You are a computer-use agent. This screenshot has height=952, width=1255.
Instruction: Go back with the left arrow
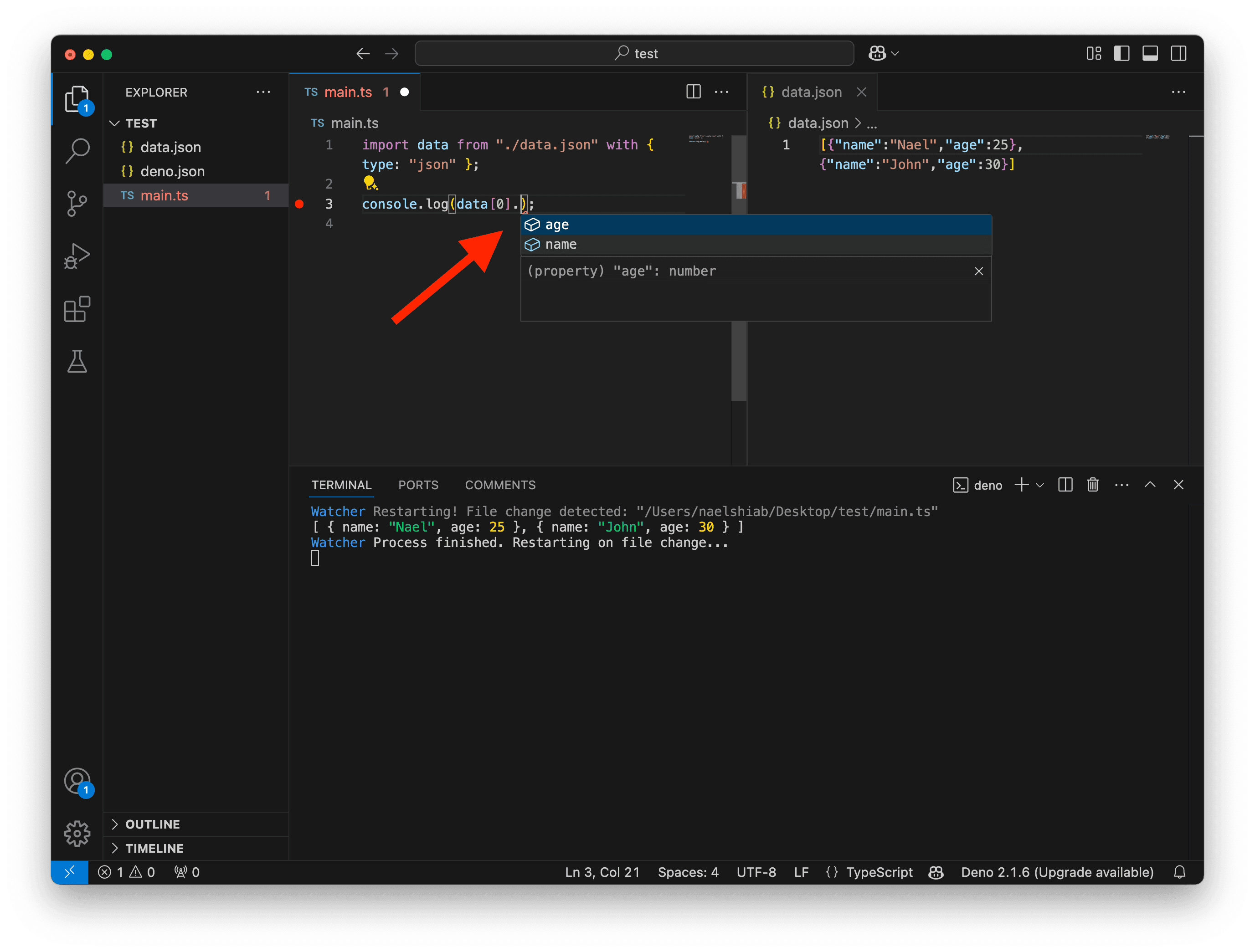[x=363, y=54]
